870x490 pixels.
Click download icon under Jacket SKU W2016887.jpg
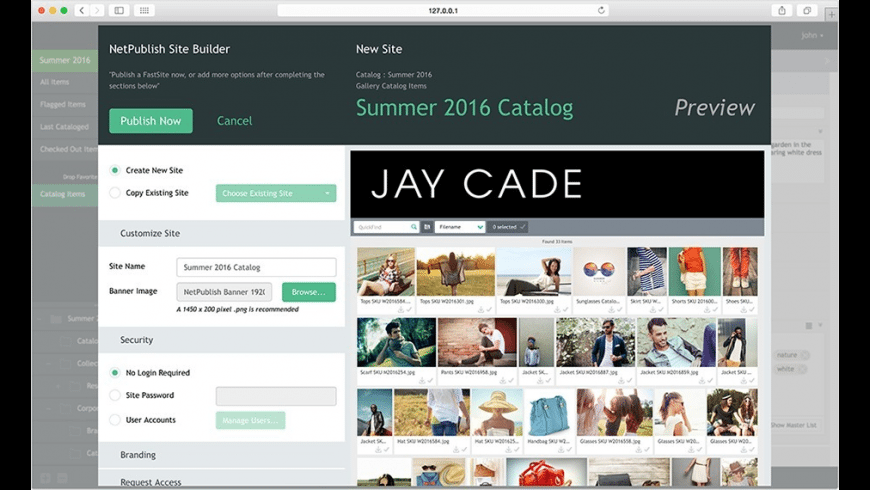621,381
